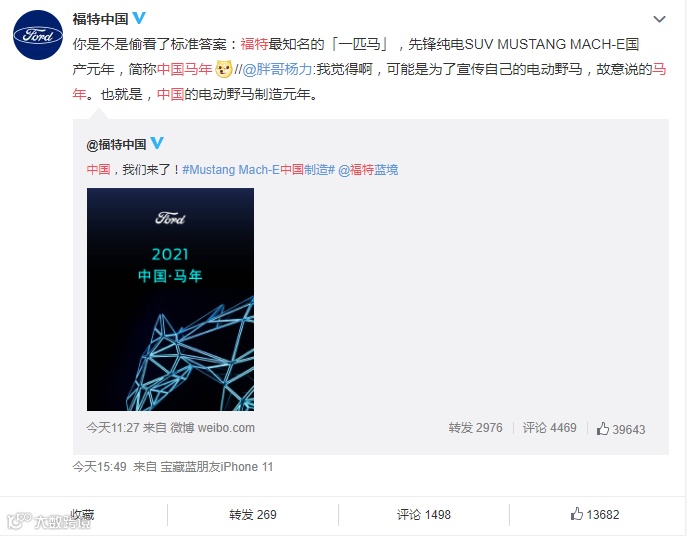Click 收藏 to favorite this post
Image resolution: width=687 pixels, height=536 pixels.
tap(82, 515)
